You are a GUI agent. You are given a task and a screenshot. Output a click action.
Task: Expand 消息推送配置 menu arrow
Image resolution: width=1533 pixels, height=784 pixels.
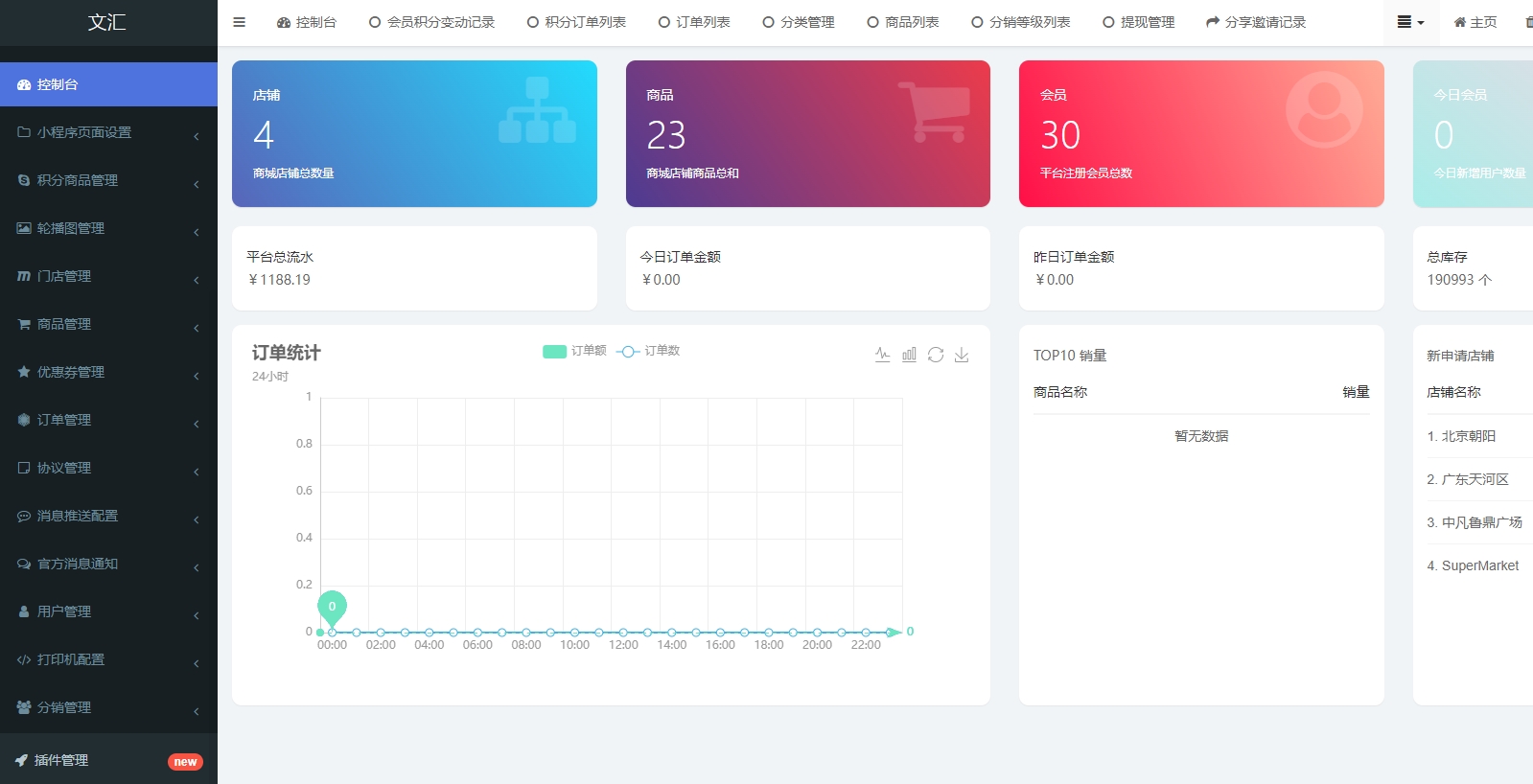pos(196,519)
